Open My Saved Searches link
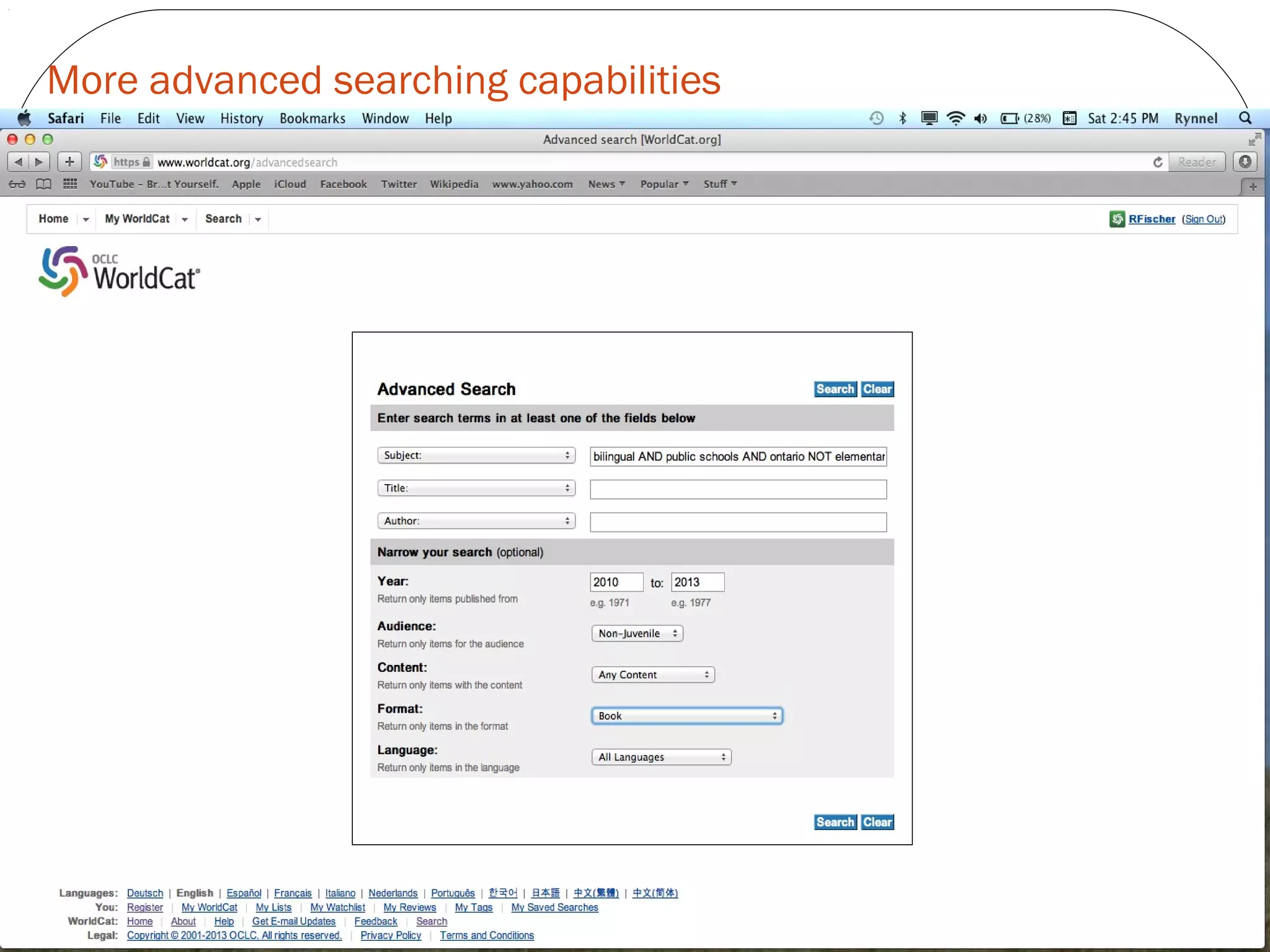Image resolution: width=1270 pixels, height=952 pixels. (x=554, y=907)
